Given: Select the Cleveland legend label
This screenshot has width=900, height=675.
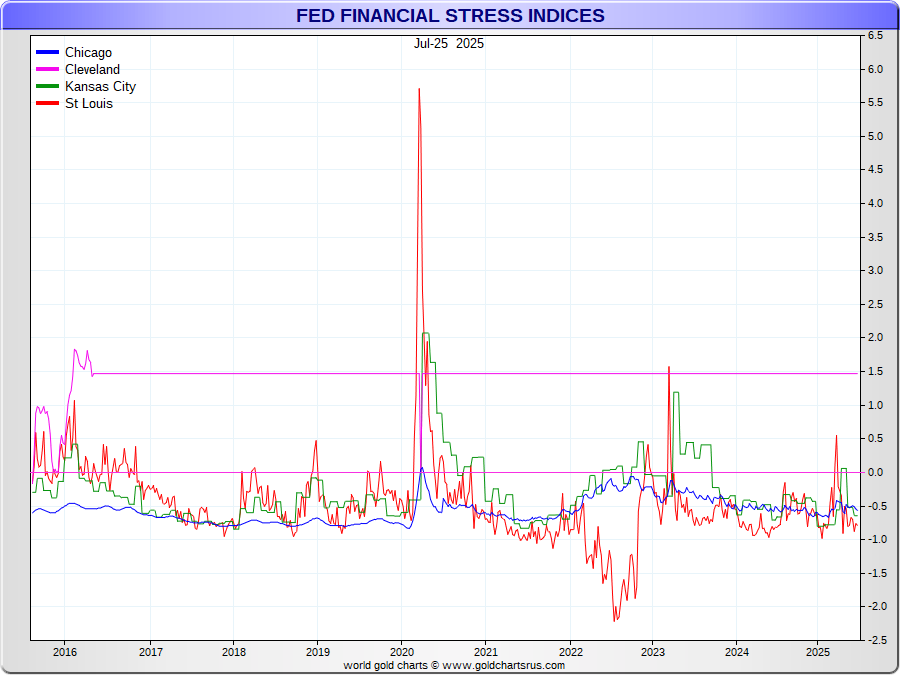Looking at the screenshot, I should pos(92,69).
